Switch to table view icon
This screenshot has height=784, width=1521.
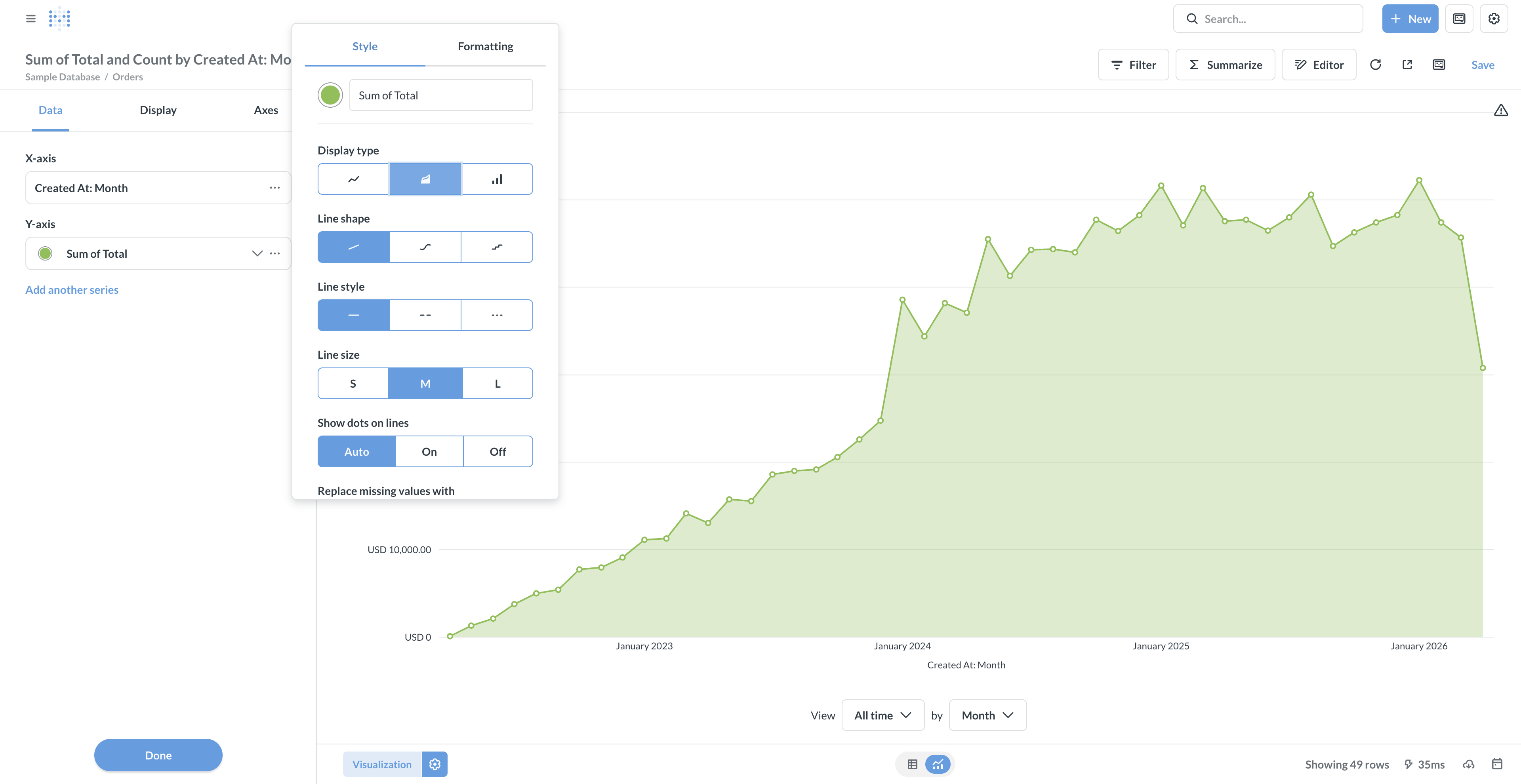point(912,764)
